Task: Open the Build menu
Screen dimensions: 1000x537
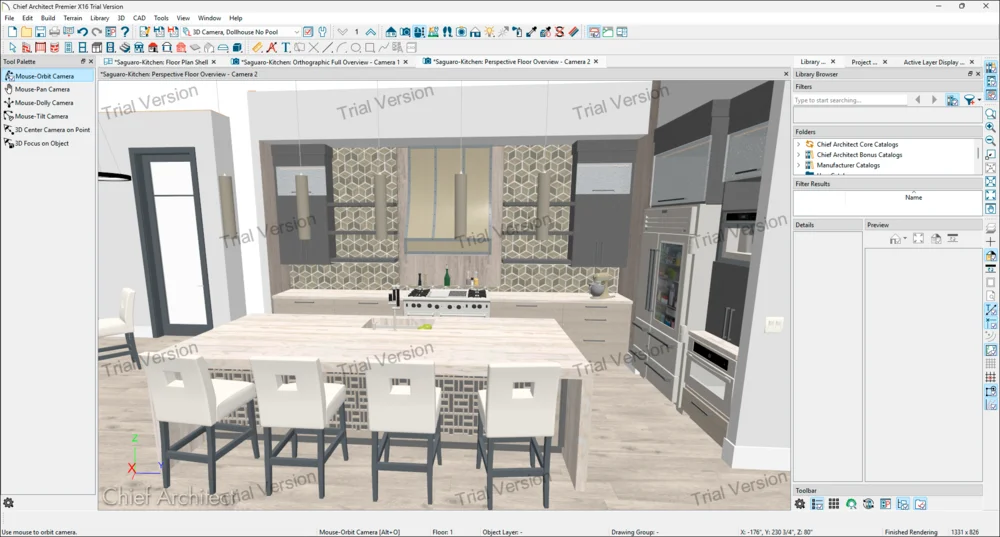Action: (48, 18)
